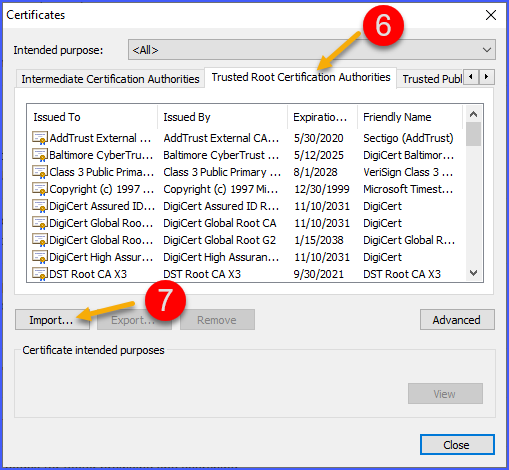509x470 pixels.
Task: Select the Copyright (c) 1997 certificate icon
Action: click(x=40, y=189)
